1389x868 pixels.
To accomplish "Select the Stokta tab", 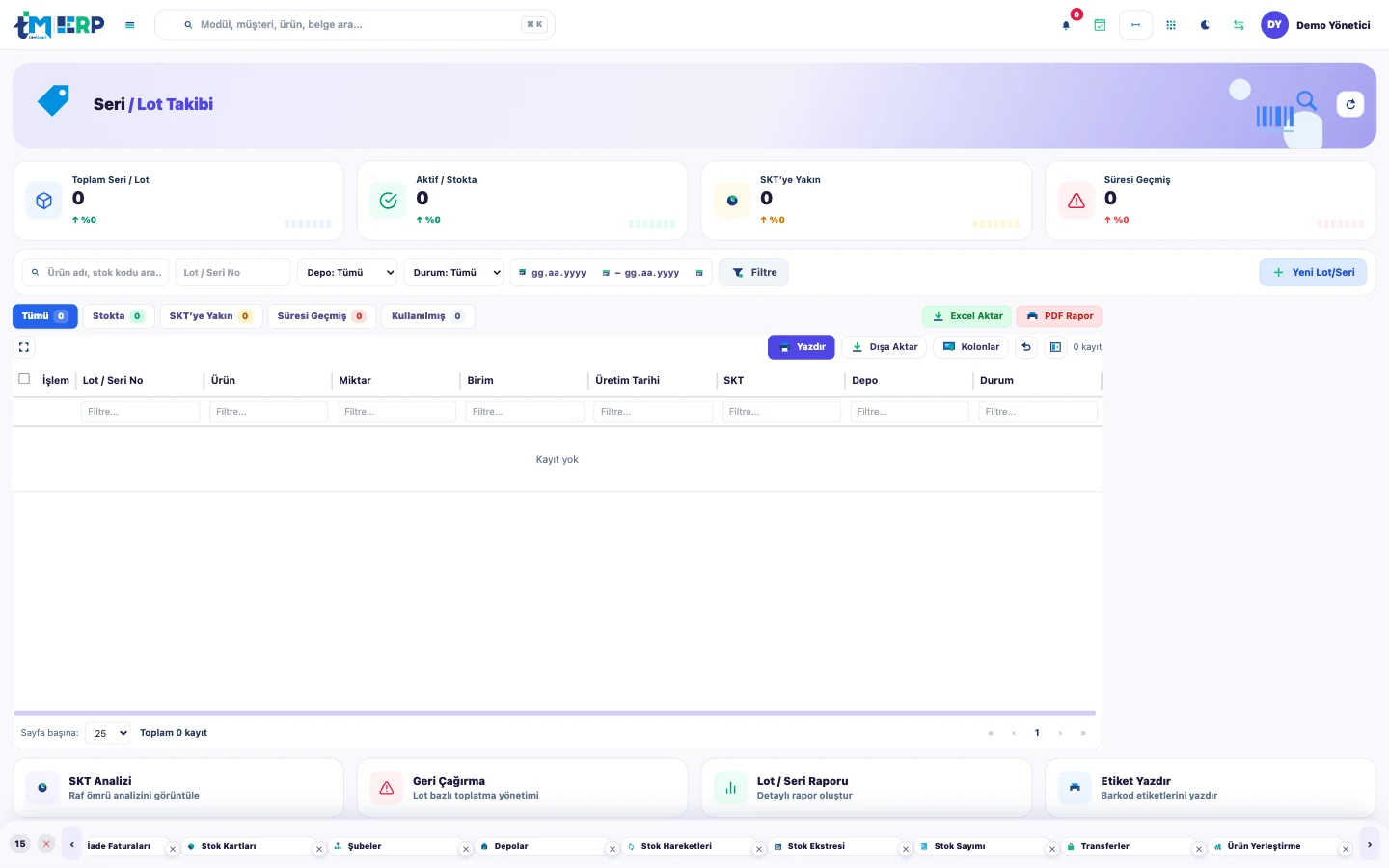I will point(119,316).
